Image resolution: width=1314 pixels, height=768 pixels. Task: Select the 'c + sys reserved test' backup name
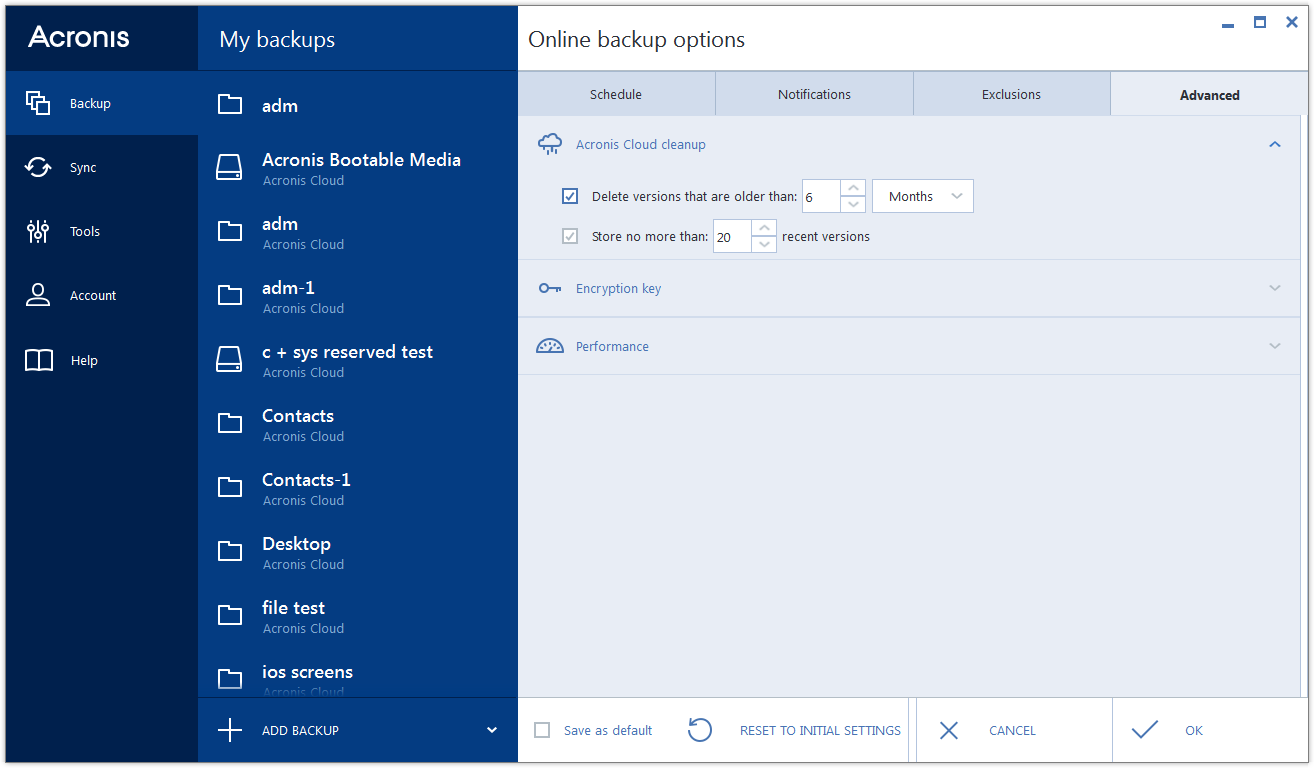tap(347, 351)
